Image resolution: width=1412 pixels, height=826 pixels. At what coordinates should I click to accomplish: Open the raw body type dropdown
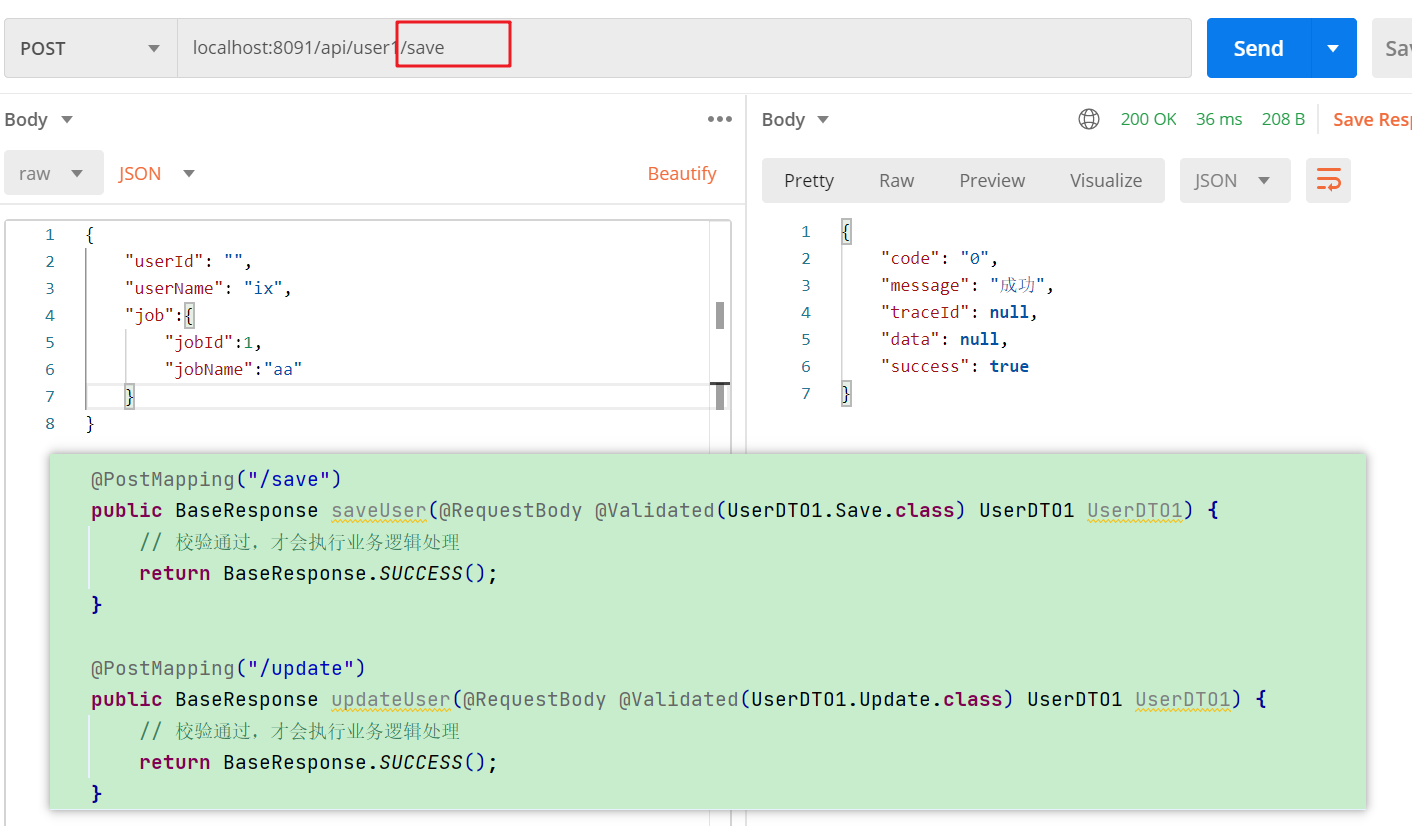(53, 173)
